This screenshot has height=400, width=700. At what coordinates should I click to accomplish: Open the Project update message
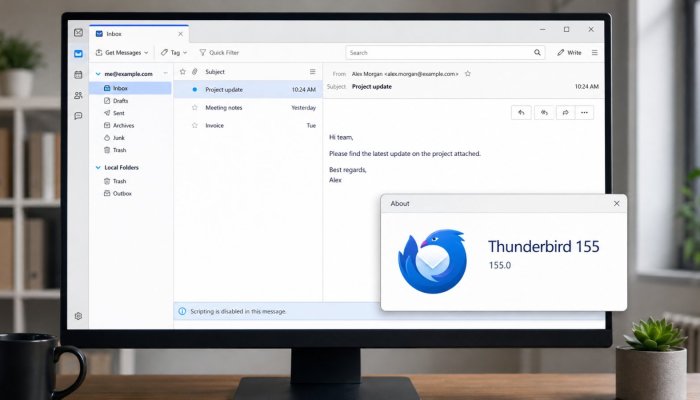coord(248,90)
